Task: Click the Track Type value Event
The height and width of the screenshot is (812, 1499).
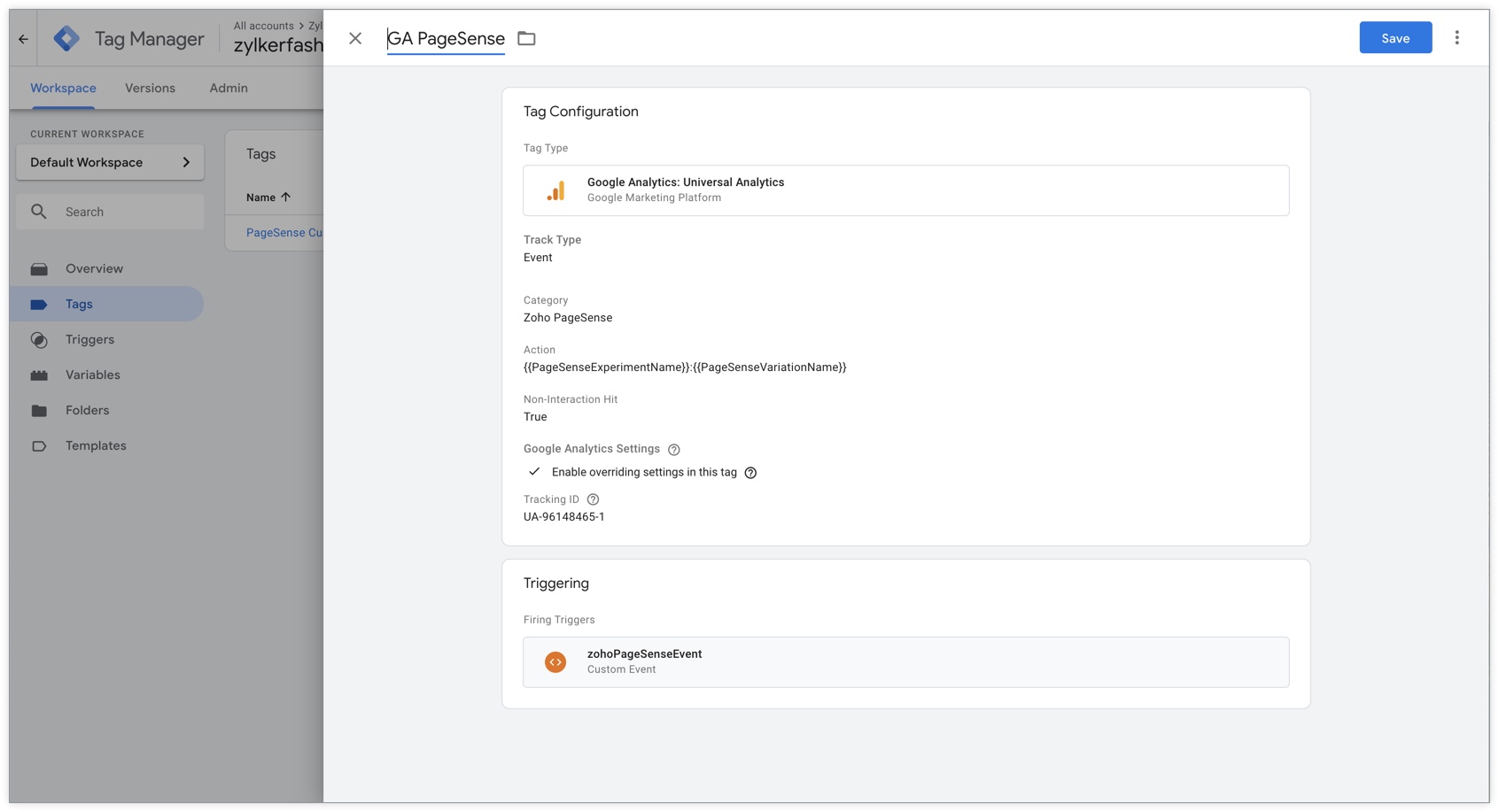Action: (538, 258)
